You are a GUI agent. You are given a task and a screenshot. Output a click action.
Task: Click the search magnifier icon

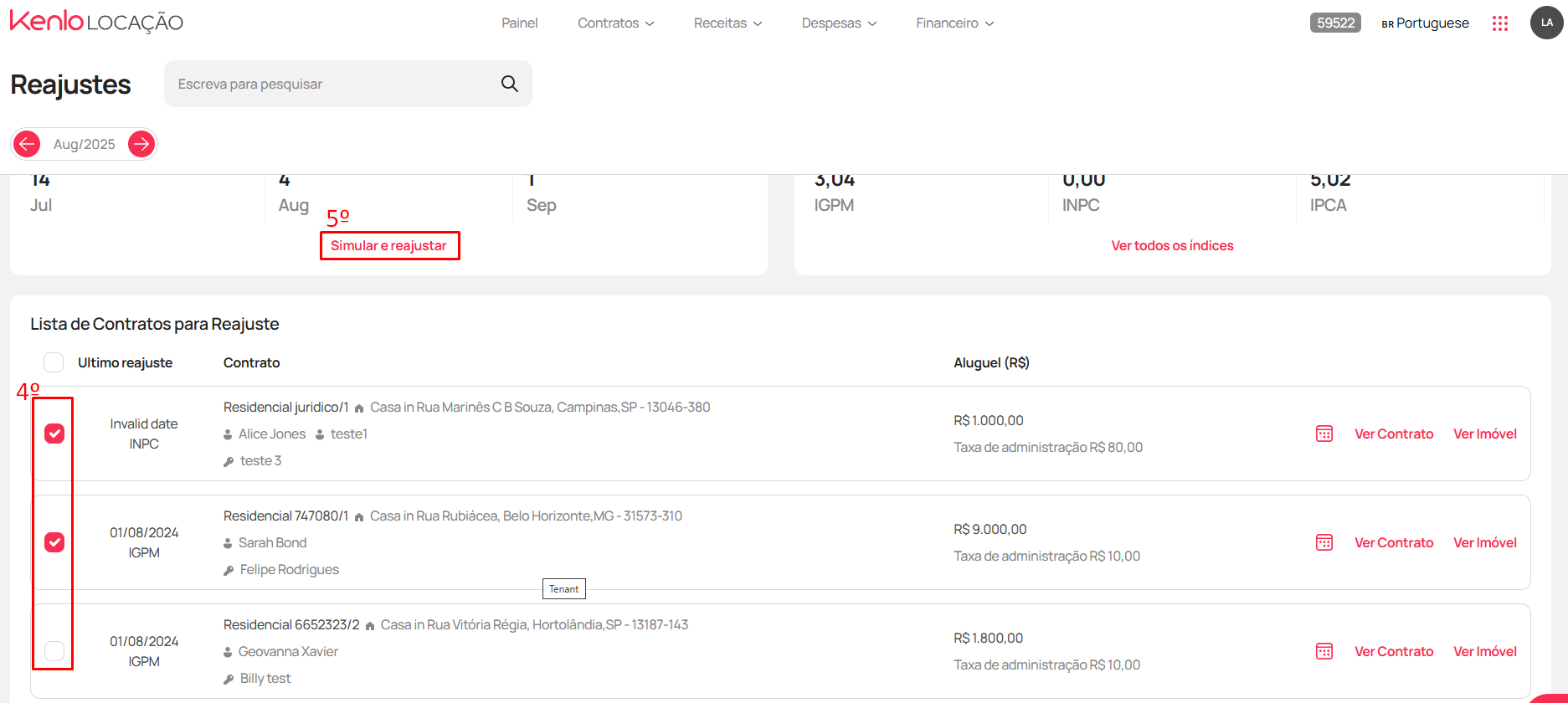[x=509, y=84]
